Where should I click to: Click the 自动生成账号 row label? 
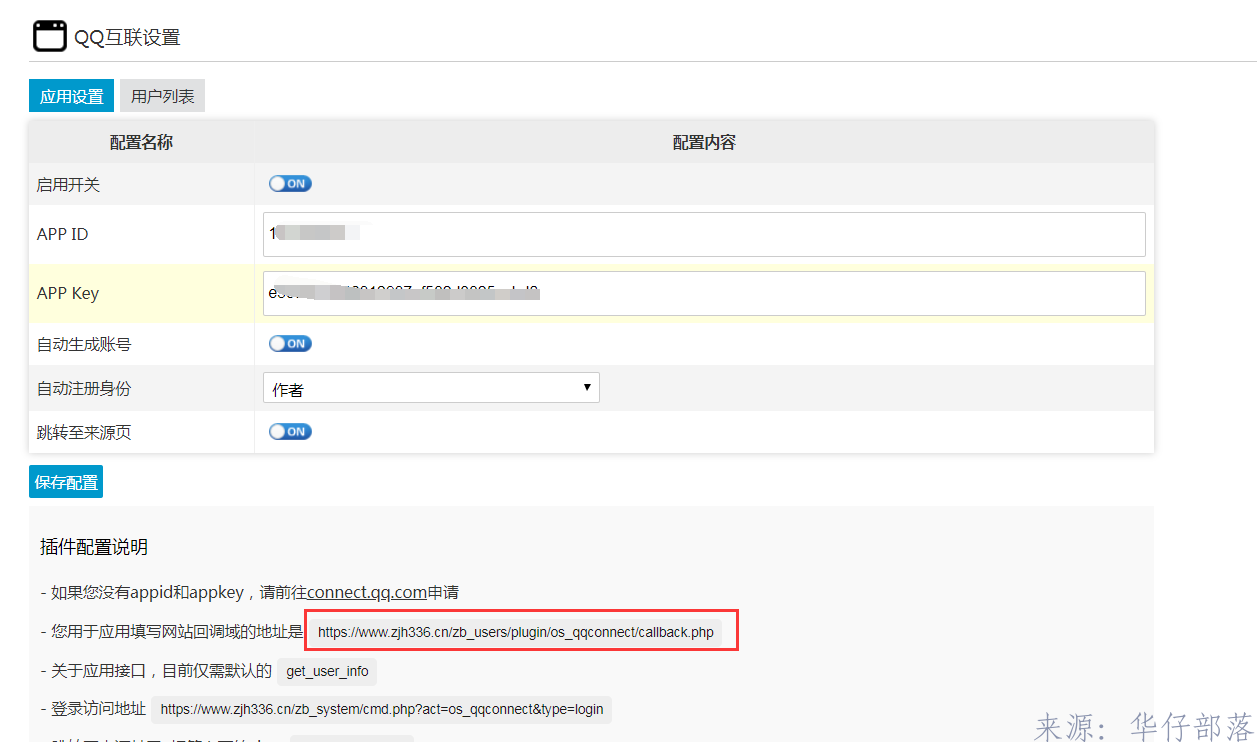84,344
